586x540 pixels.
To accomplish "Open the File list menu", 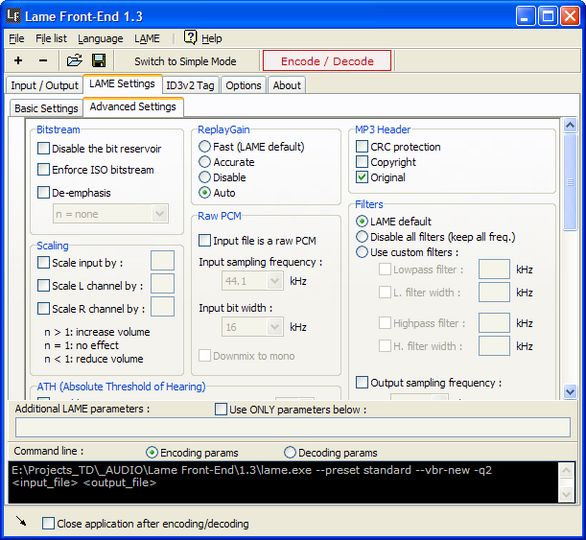I will point(51,38).
